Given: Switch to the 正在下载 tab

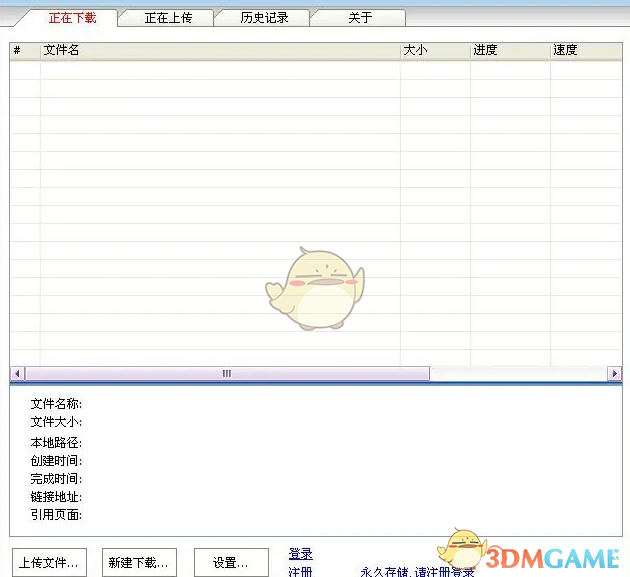Looking at the screenshot, I should coord(72,18).
